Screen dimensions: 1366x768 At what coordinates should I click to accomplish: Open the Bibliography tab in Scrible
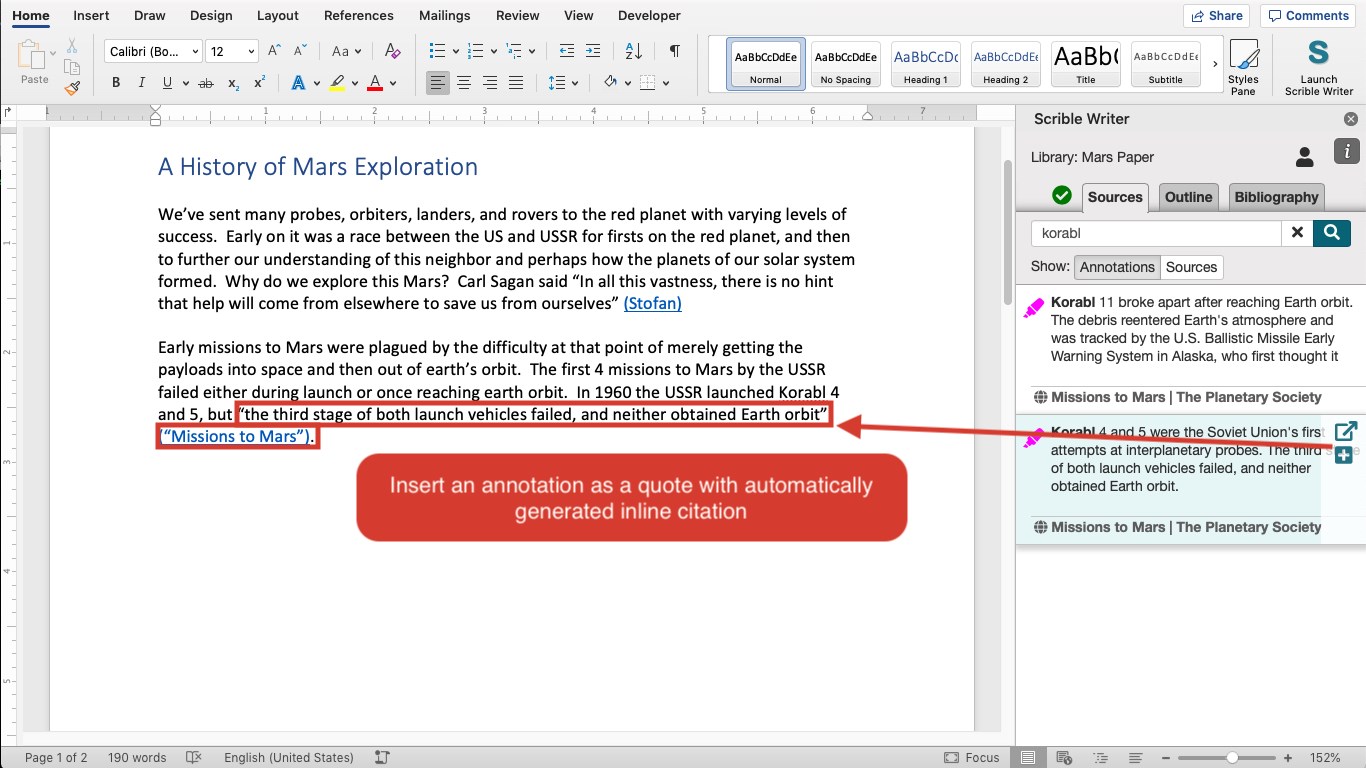coord(1275,197)
